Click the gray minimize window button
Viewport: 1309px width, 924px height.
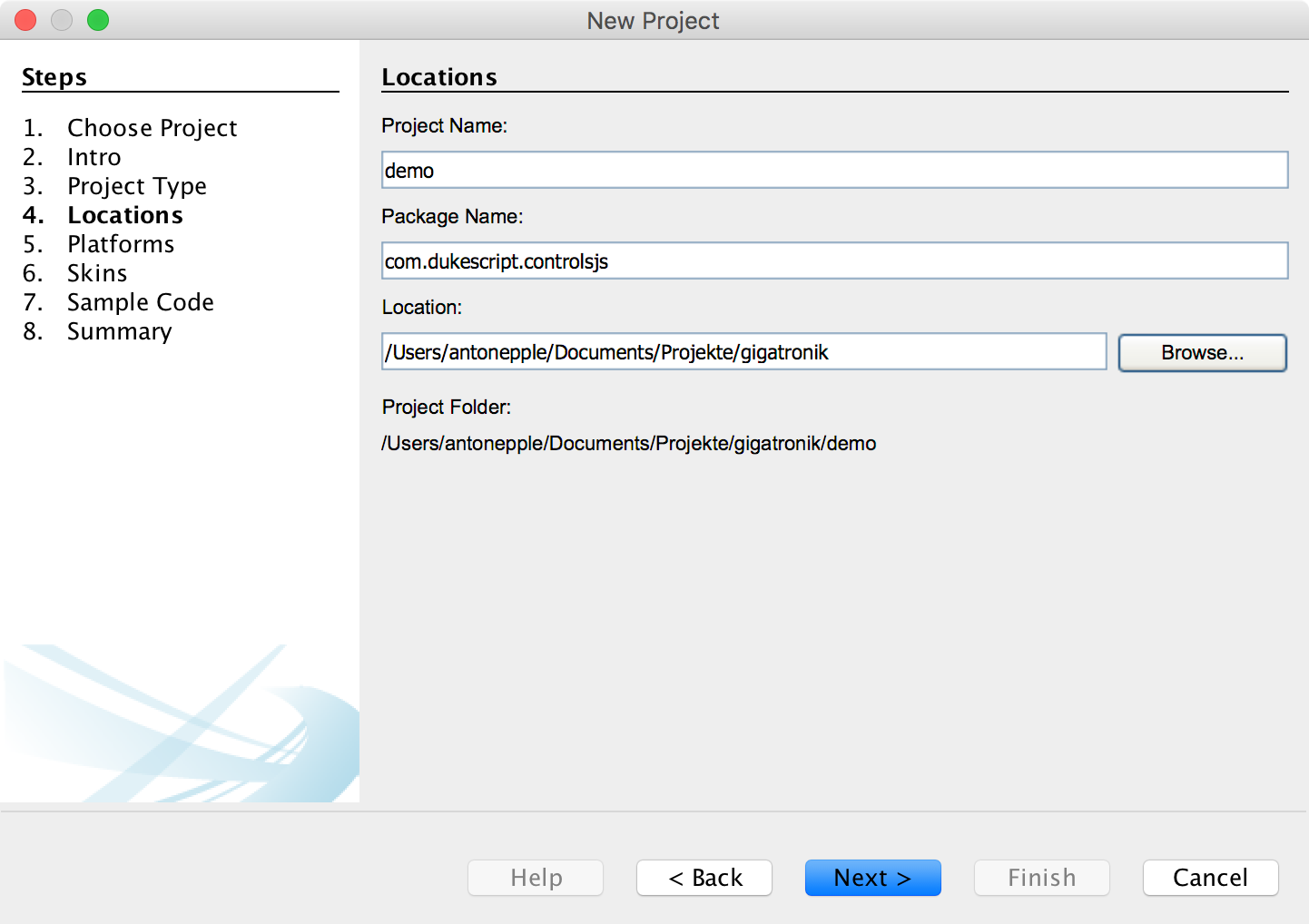pos(62,20)
